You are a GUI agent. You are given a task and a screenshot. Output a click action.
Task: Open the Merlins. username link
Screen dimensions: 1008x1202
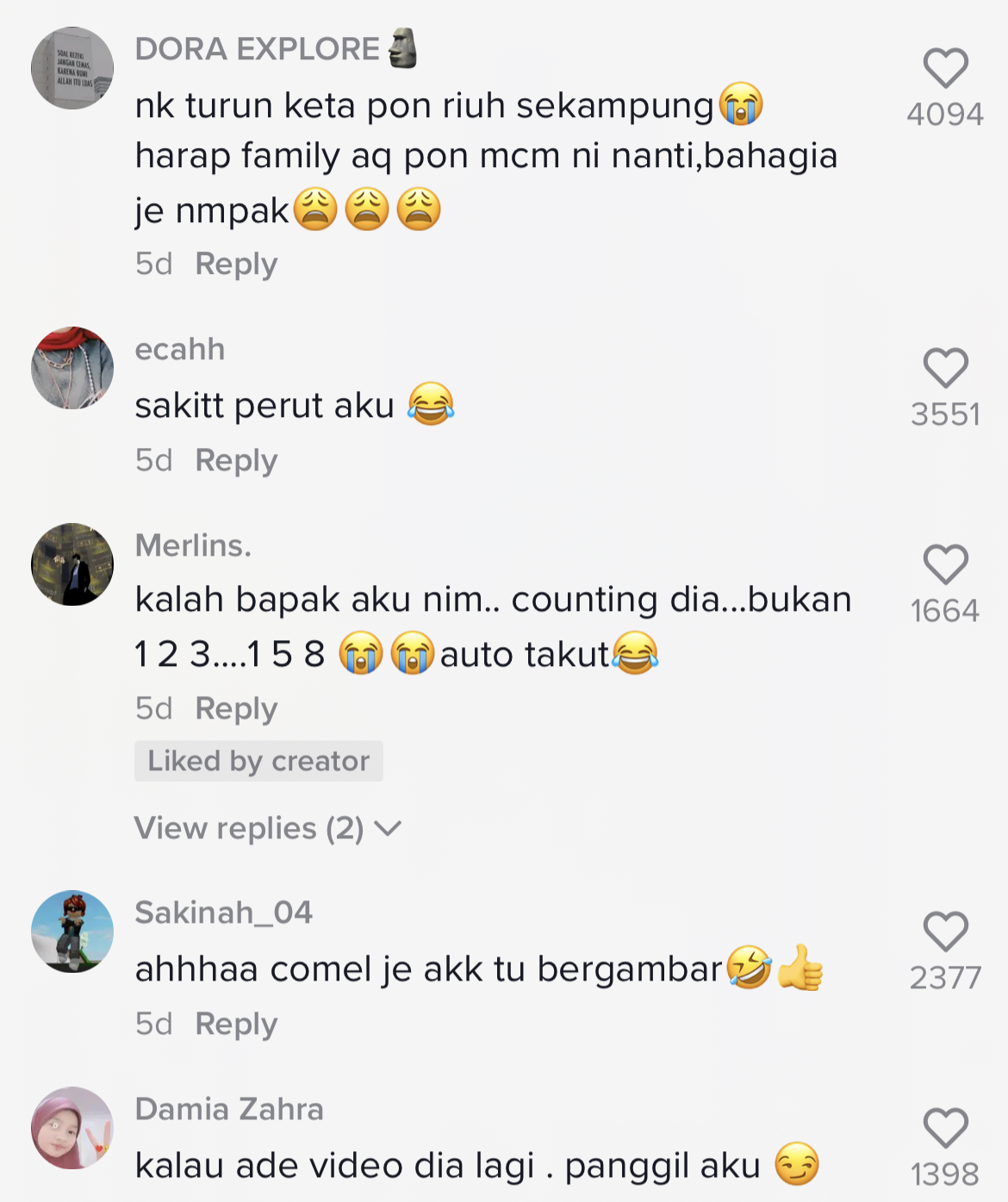(x=193, y=545)
